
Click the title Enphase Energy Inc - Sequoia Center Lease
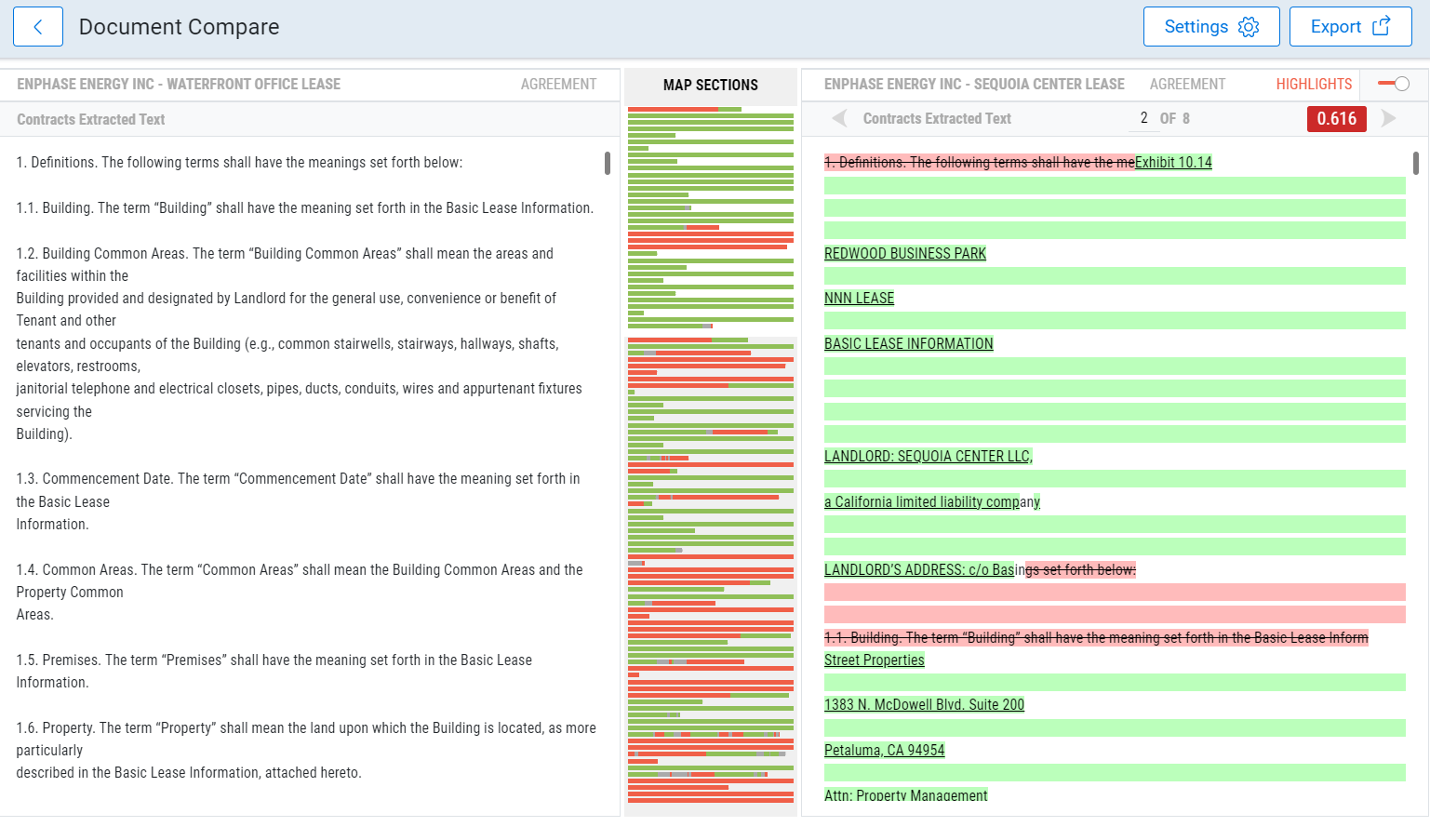click(974, 84)
